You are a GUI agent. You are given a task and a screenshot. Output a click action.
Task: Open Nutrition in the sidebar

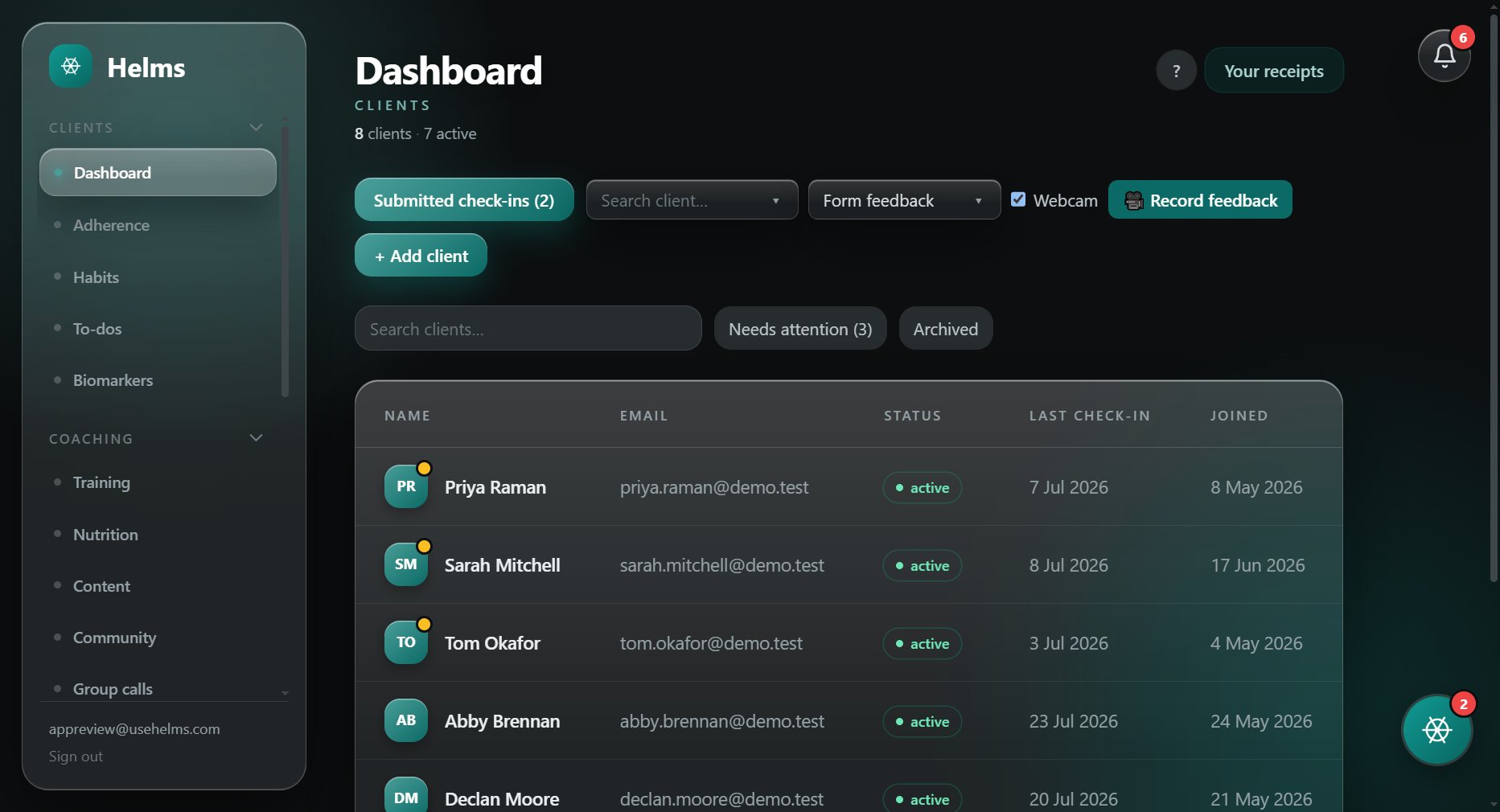pos(105,535)
